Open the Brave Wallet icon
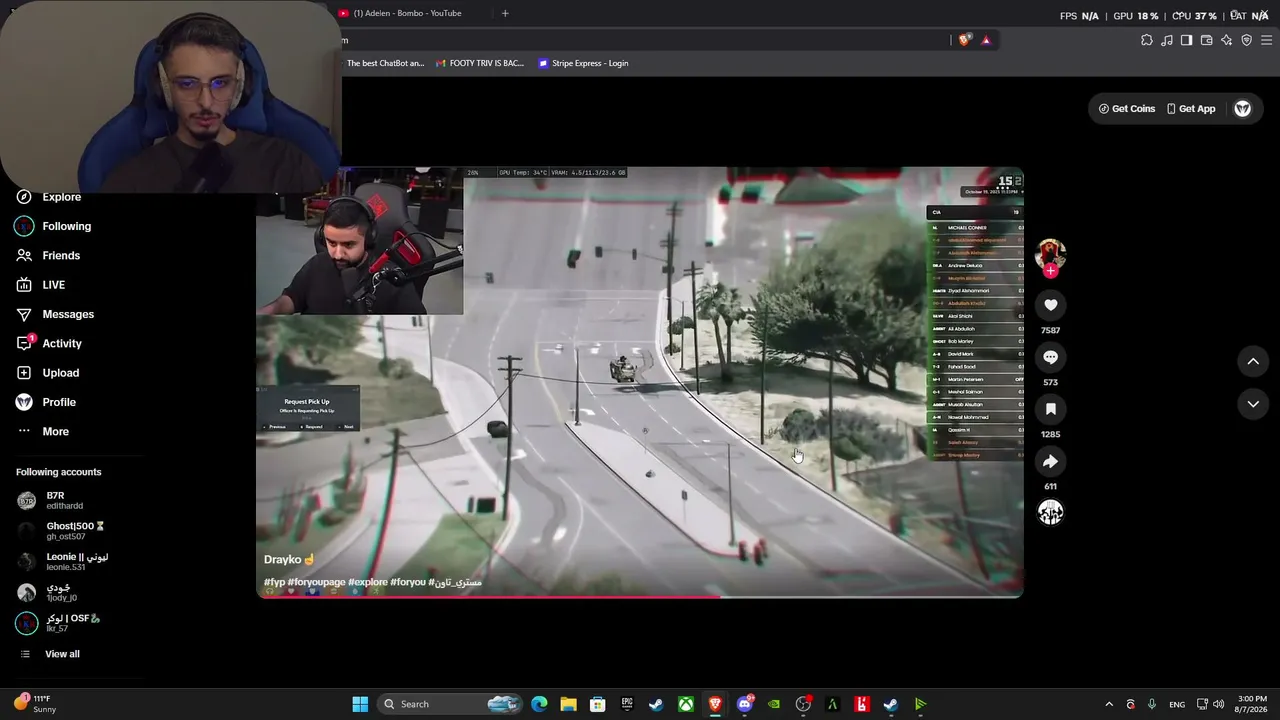 pyautogui.click(x=1207, y=40)
